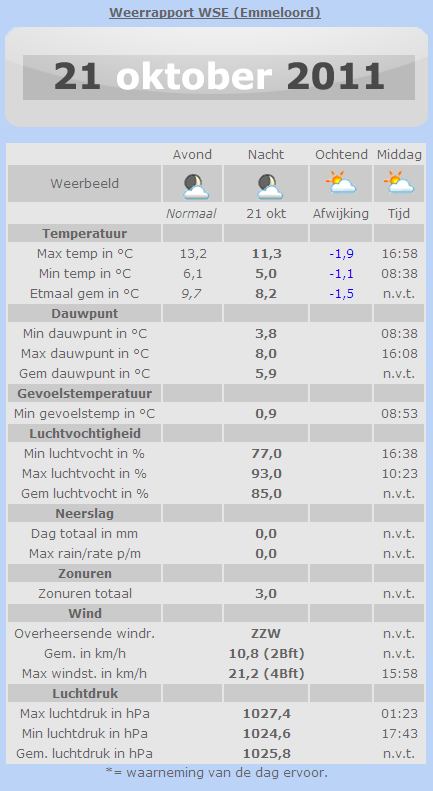This screenshot has width=433, height=791.
Task: Click the max temp deviation value -1,9
Action: (x=341, y=253)
